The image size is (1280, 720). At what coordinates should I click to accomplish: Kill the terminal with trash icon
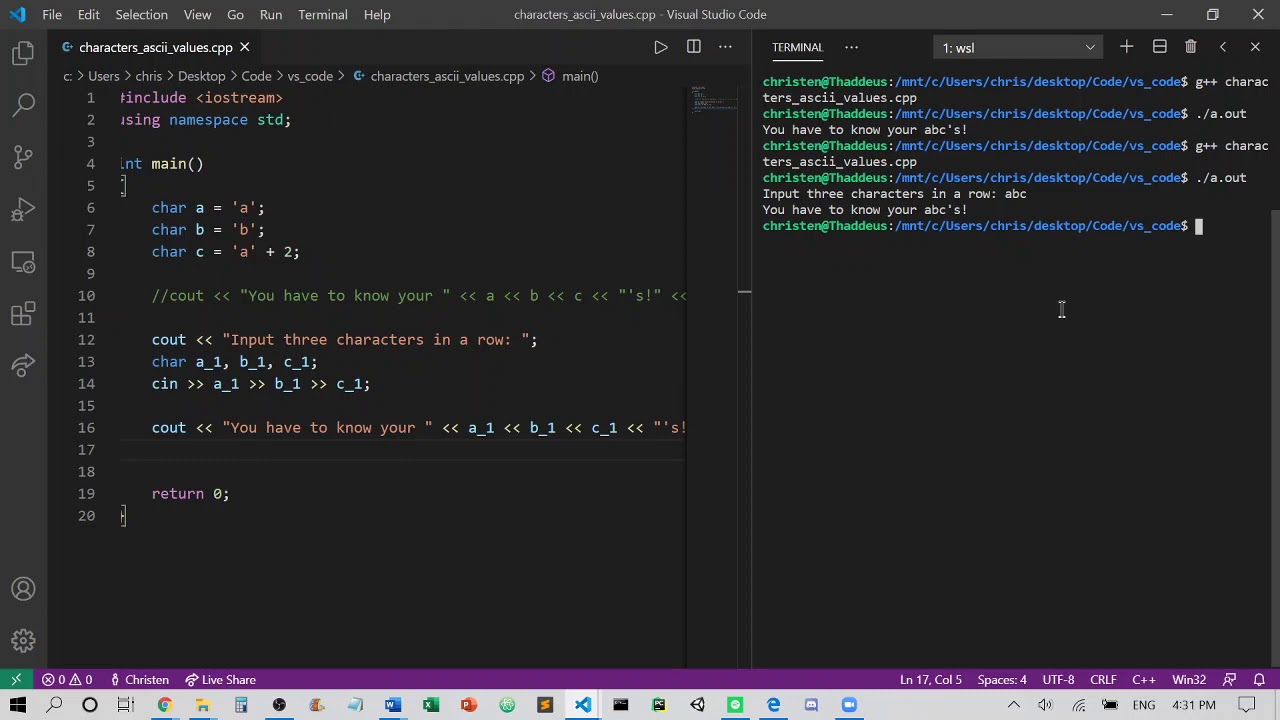(x=1190, y=47)
